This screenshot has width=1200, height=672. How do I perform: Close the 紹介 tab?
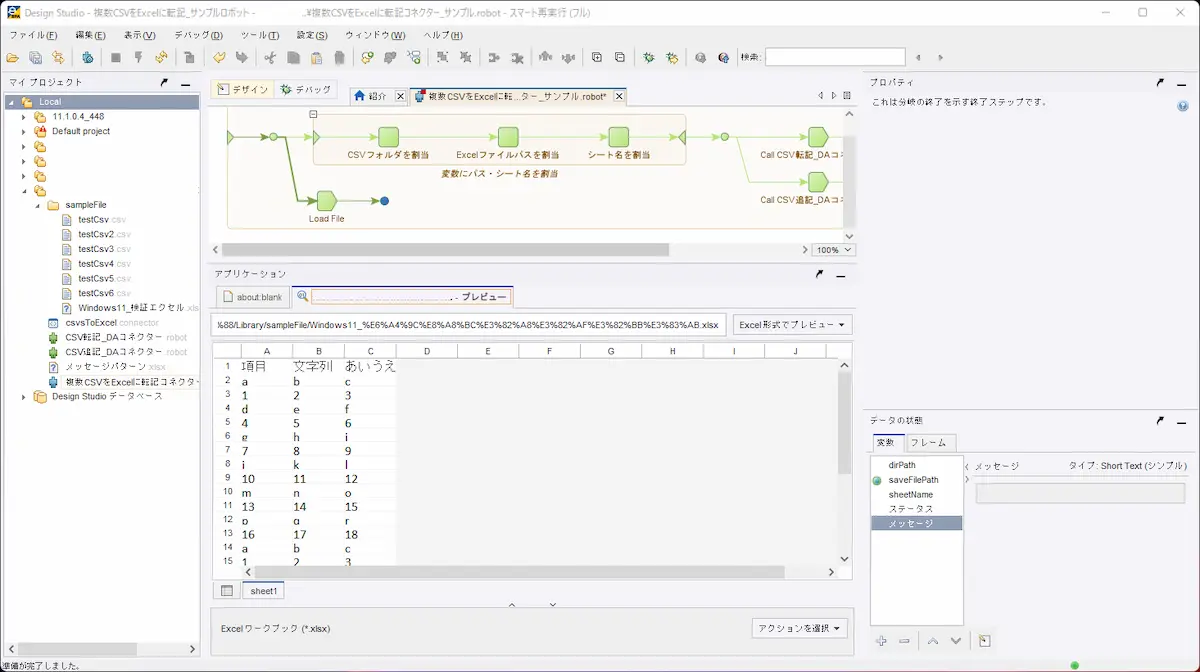400,96
